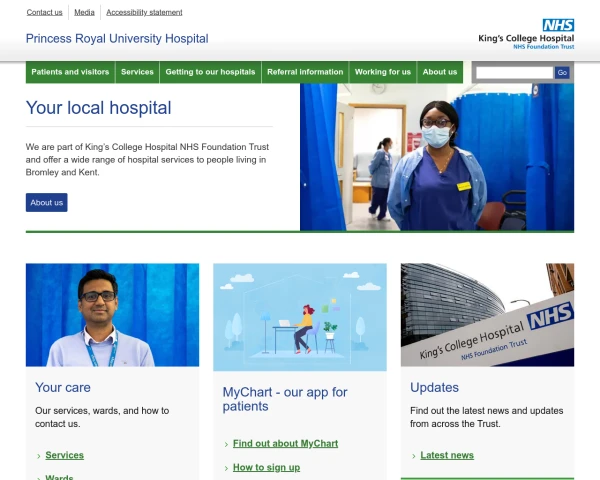The width and height of the screenshot is (600, 480).
Task: Click the masked nurse hero image
Action: click(437, 157)
